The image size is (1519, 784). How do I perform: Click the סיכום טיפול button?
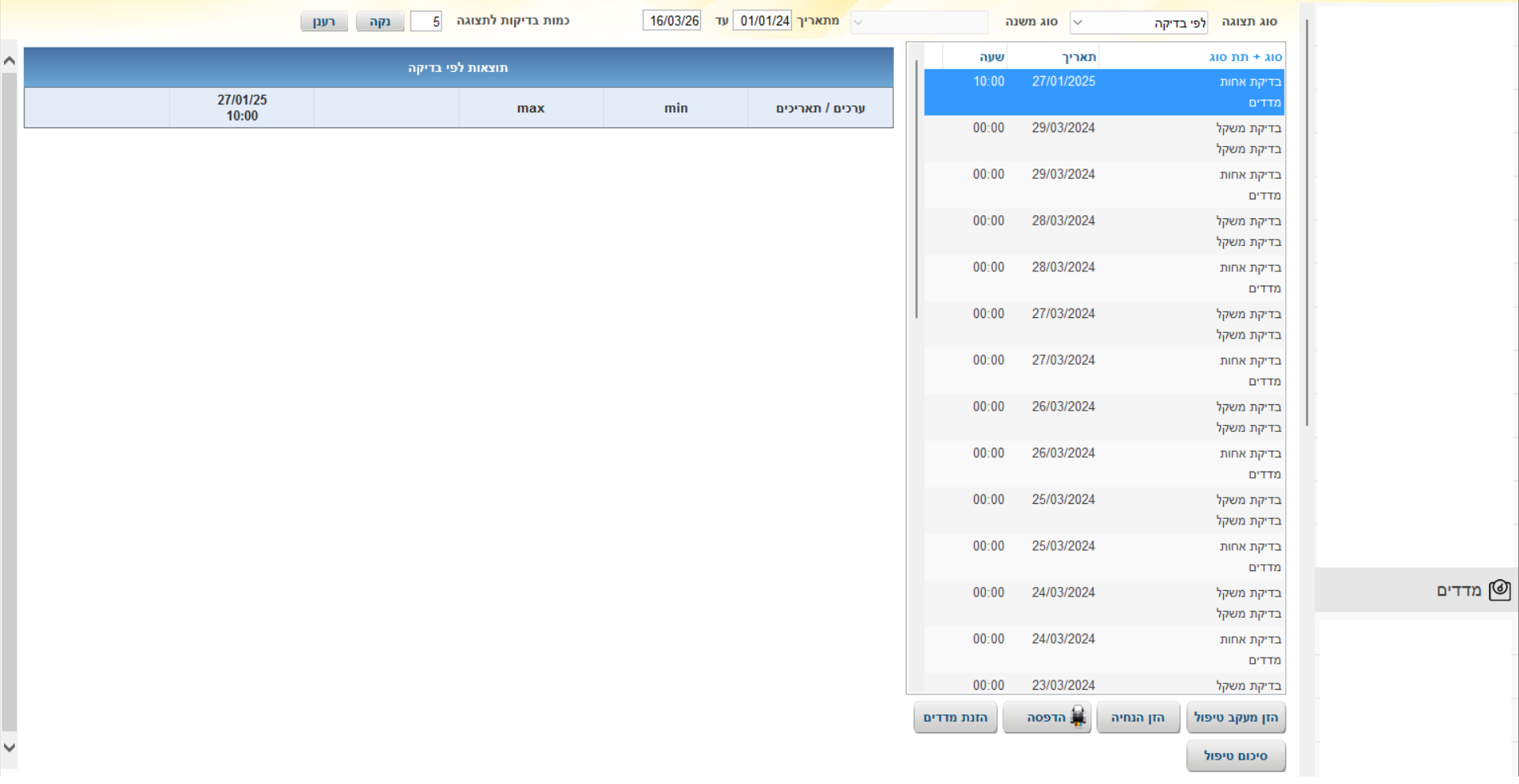[1235, 756]
